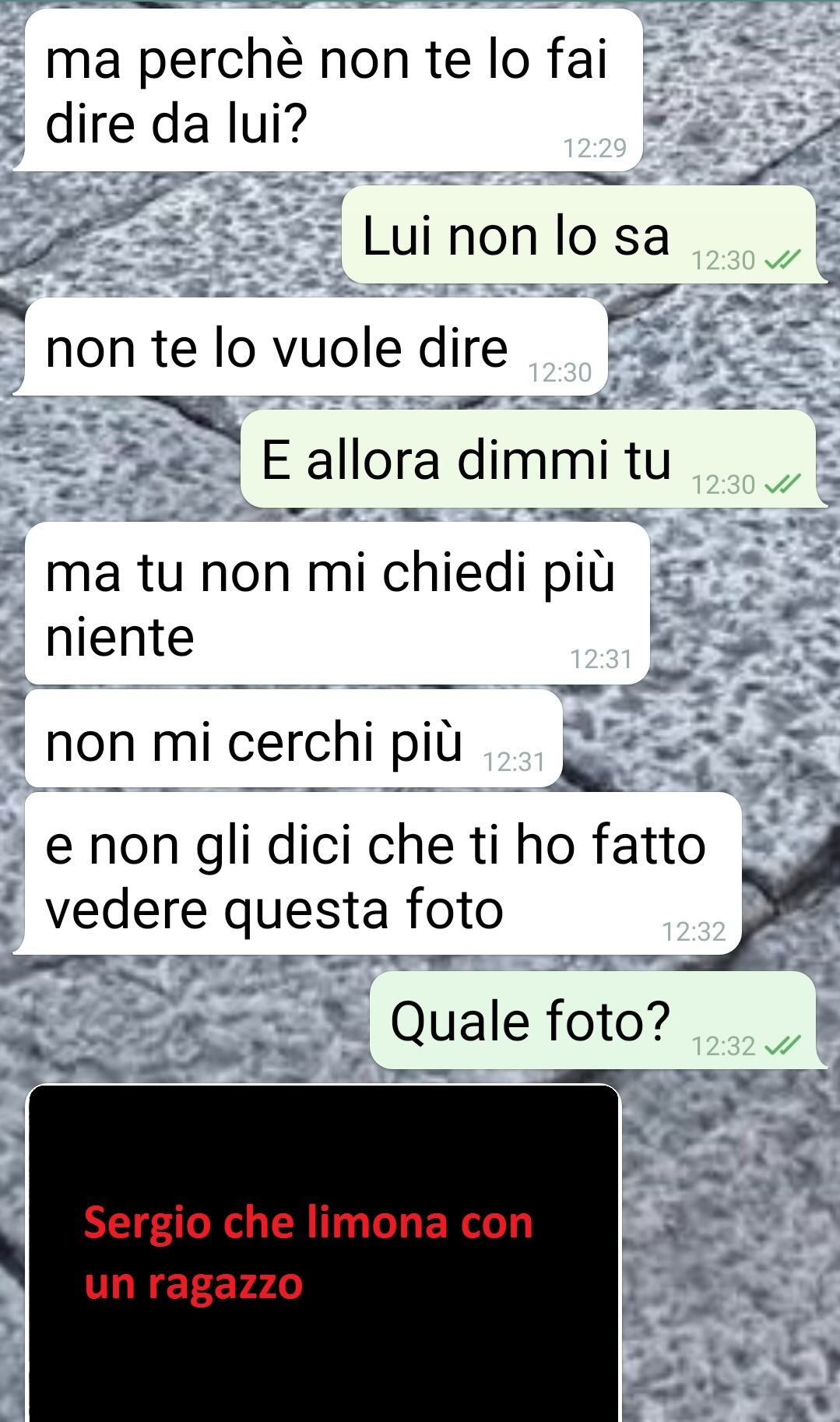Tap read-receipt checkmarks on 'Lui non lo sa'
840x1422 pixels.
782,260
